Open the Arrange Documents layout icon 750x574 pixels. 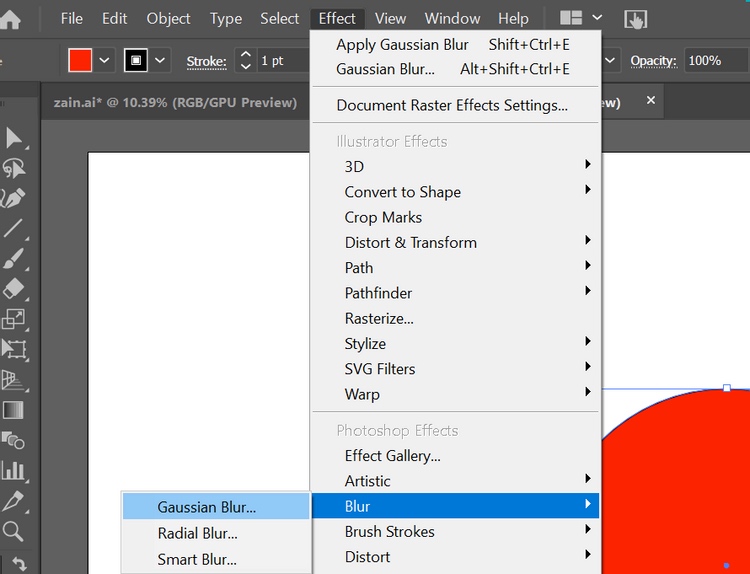[571, 18]
